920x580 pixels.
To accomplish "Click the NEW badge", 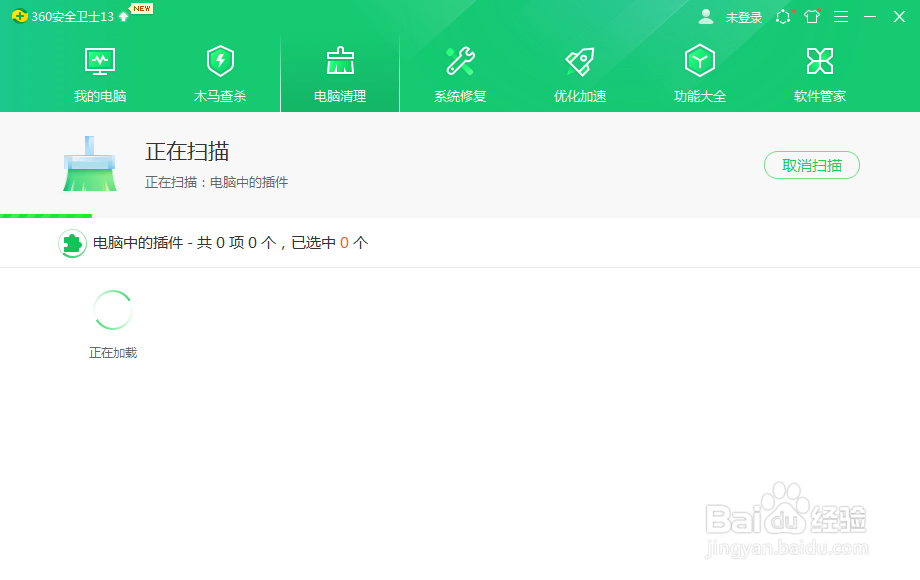I will (x=142, y=8).
